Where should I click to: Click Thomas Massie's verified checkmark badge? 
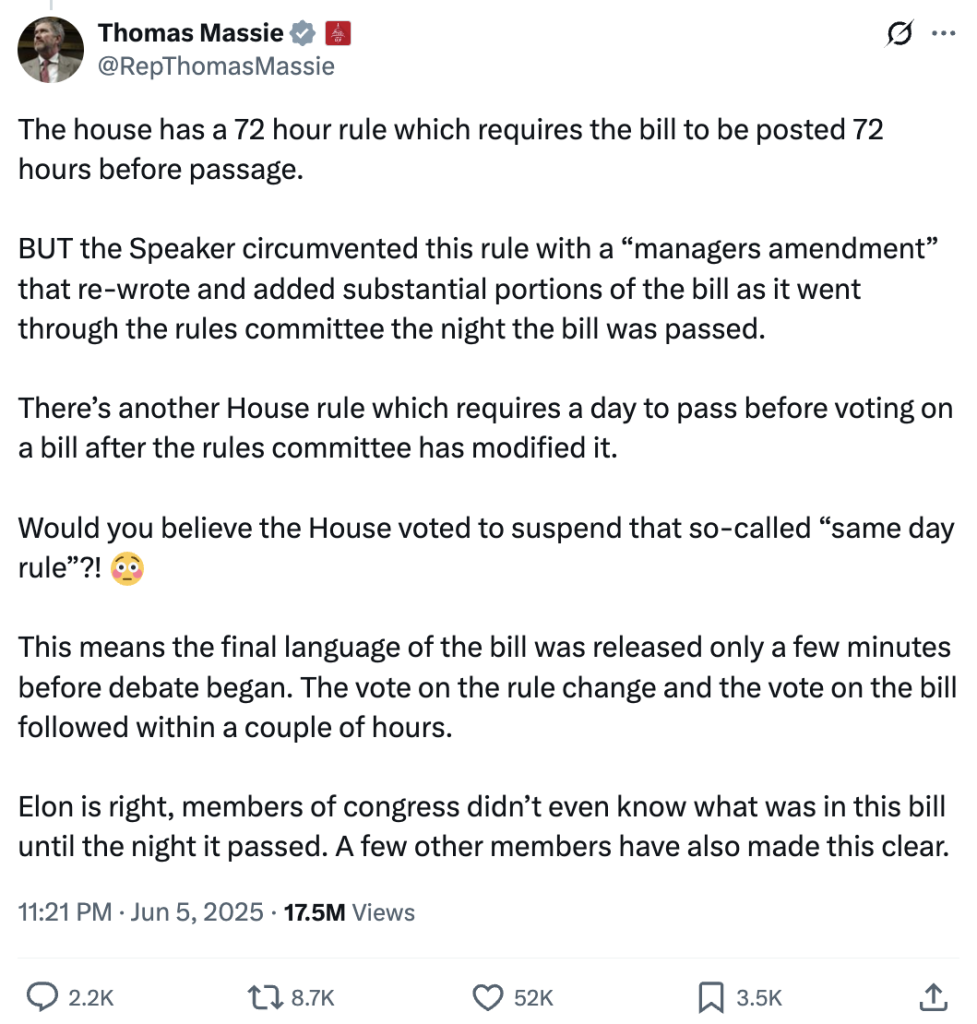302,32
